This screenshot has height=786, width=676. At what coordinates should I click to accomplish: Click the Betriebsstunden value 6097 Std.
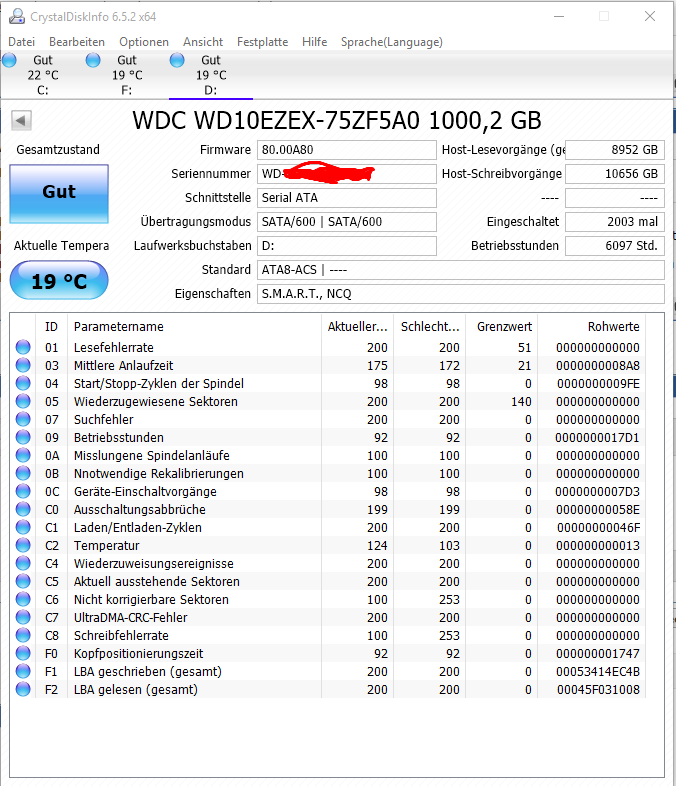pyautogui.click(x=615, y=246)
